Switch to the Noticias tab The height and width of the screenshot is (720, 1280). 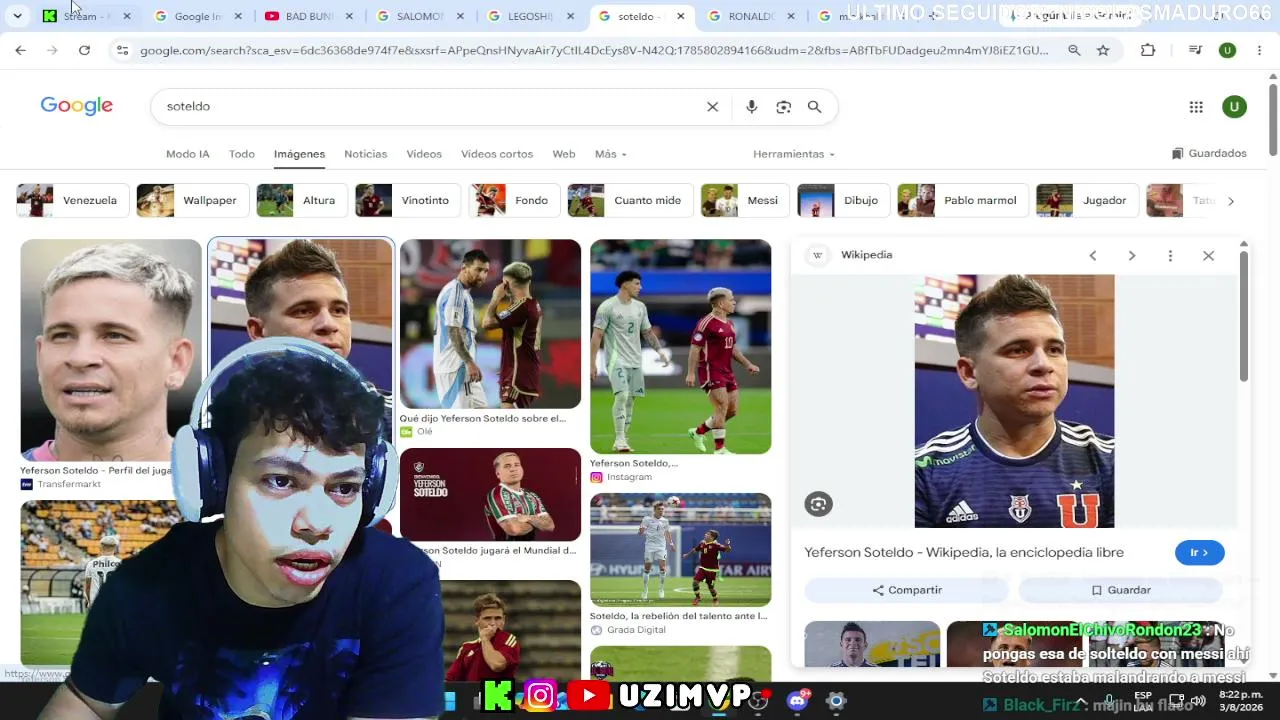[x=365, y=154]
